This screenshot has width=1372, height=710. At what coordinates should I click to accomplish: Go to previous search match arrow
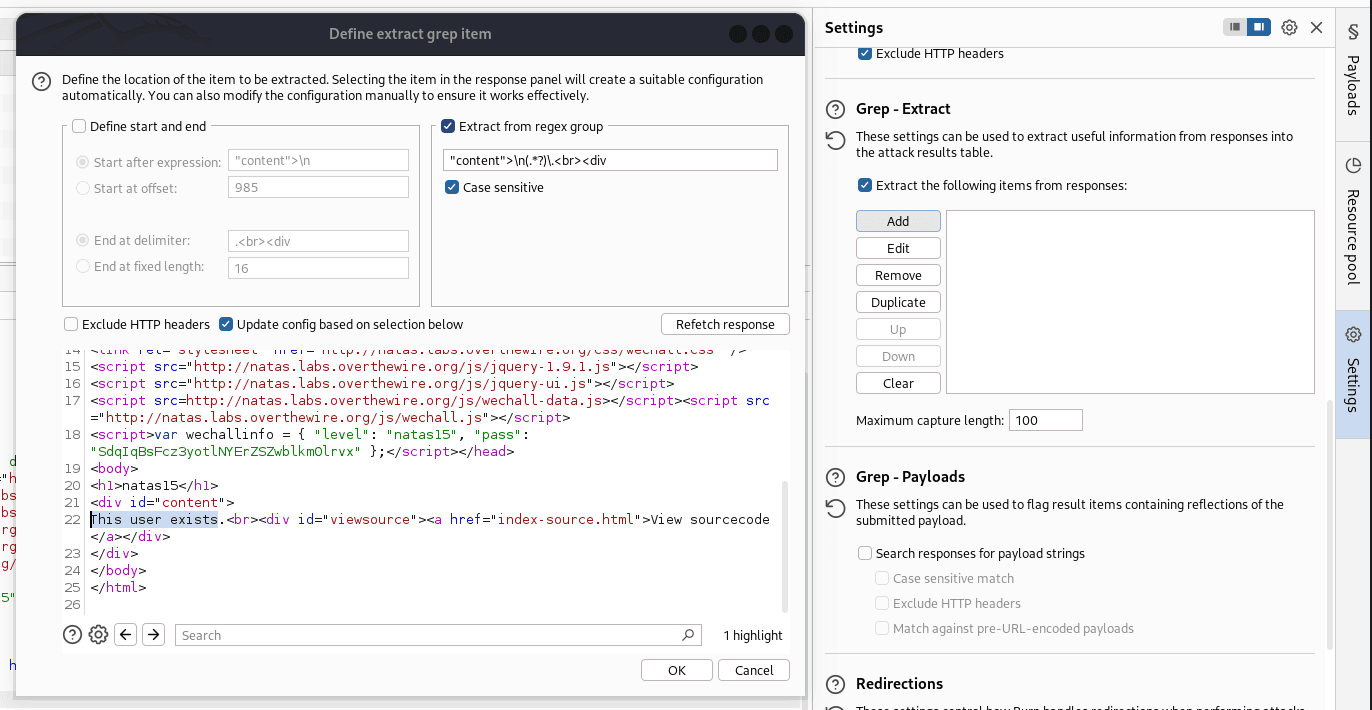coord(125,635)
